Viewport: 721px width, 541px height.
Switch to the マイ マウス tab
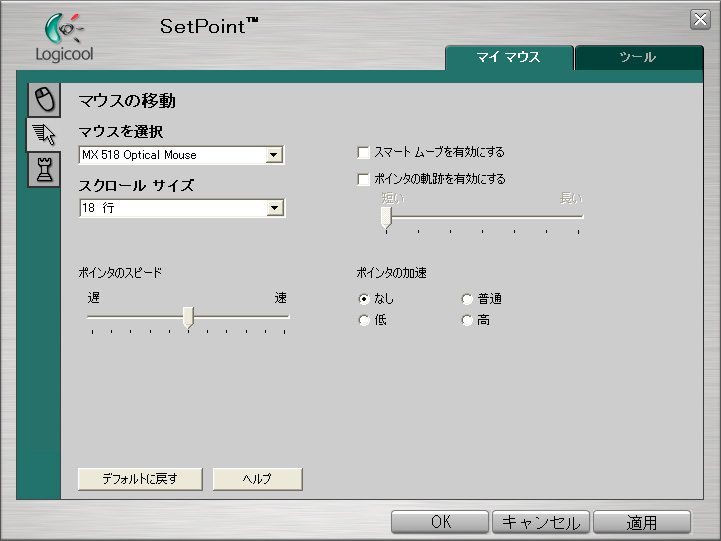point(509,57)
